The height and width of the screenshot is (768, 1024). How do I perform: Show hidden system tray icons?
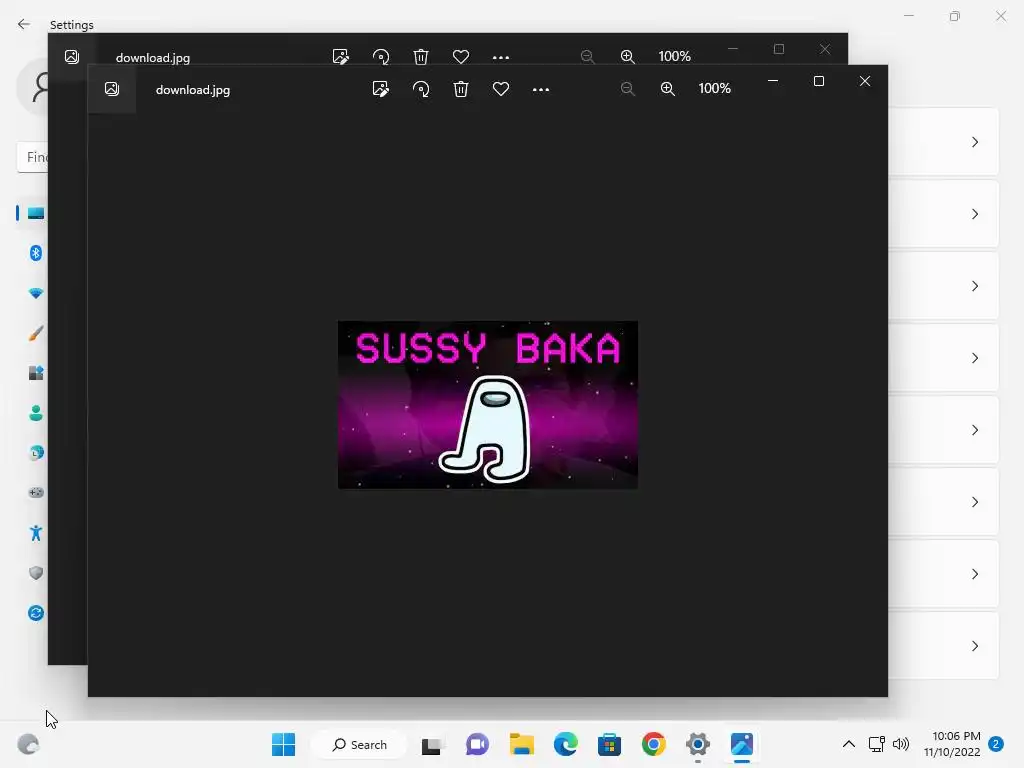(849, 744)
